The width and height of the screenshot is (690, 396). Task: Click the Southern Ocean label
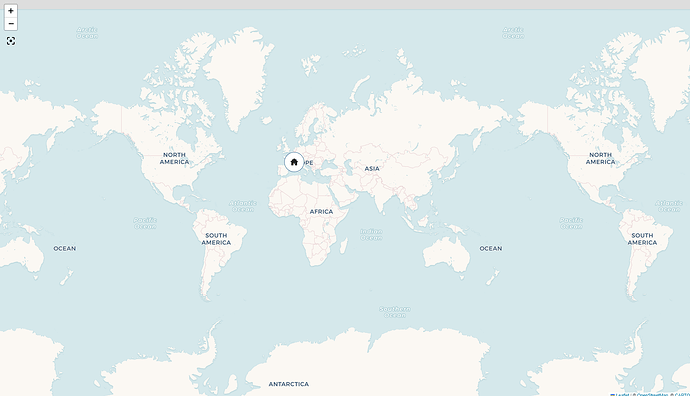[x=395, y=312]
